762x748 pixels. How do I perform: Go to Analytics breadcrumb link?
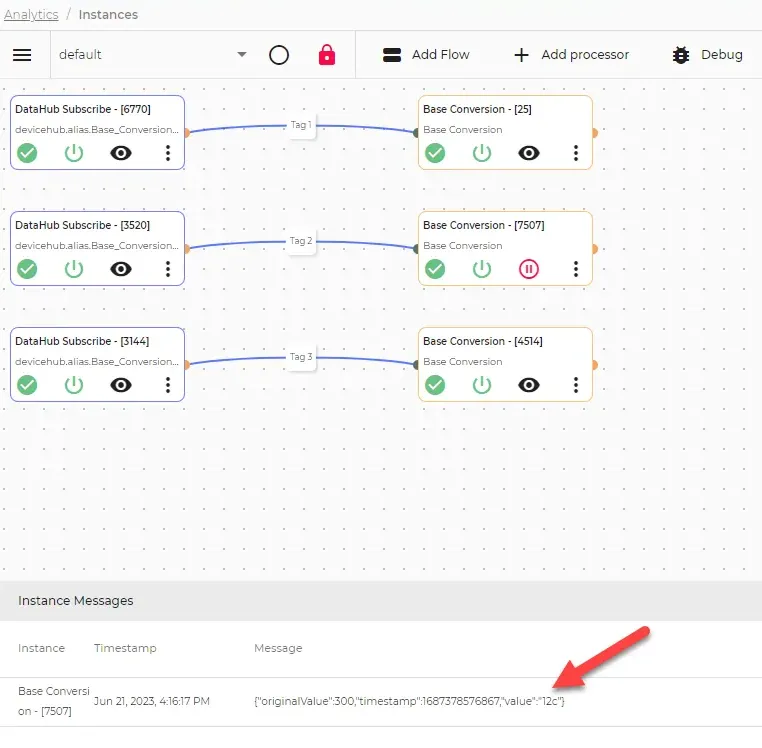tap(31, 15)
